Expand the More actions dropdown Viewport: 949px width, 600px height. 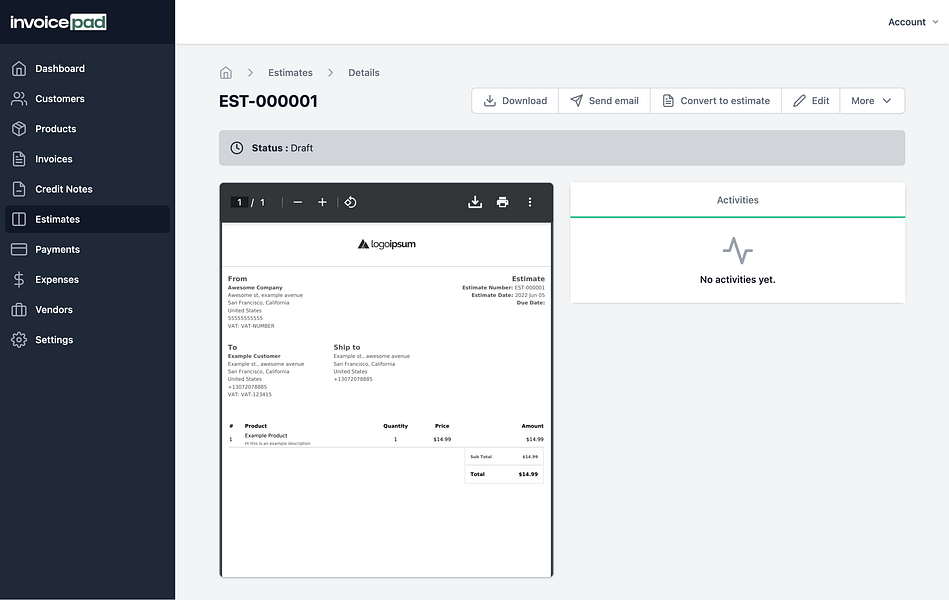point(872,101)
